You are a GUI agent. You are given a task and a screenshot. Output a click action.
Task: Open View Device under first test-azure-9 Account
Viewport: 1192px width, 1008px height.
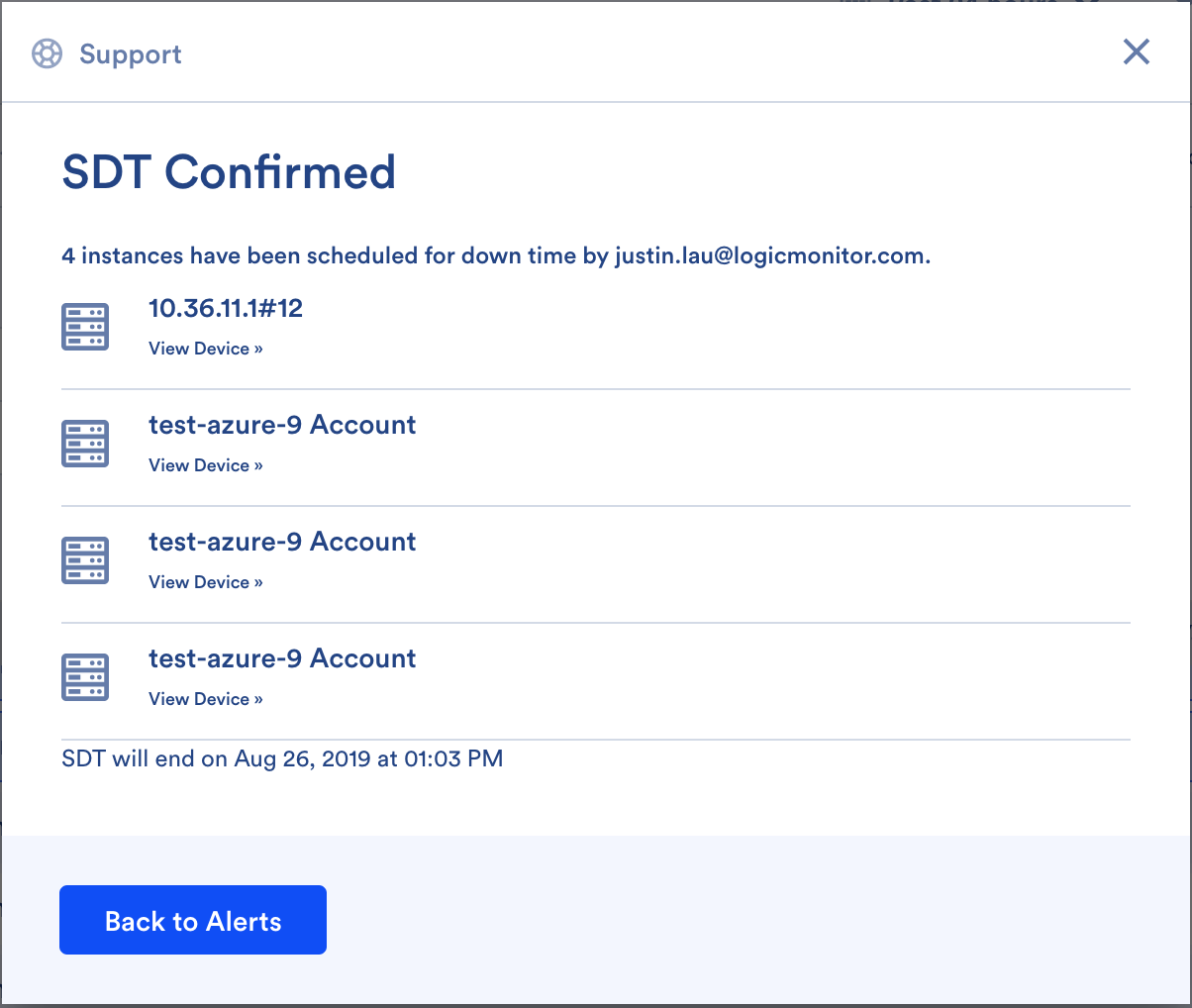pos(206,465)
